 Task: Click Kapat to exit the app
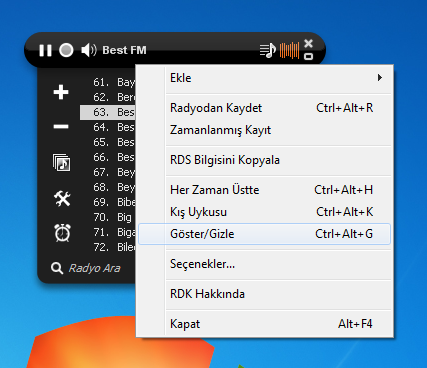[264, 324]
